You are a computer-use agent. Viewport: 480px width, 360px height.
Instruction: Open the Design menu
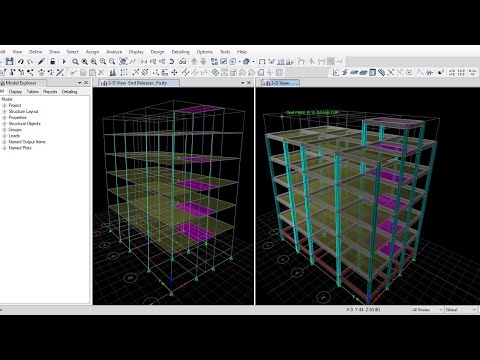tap(157, 52)
